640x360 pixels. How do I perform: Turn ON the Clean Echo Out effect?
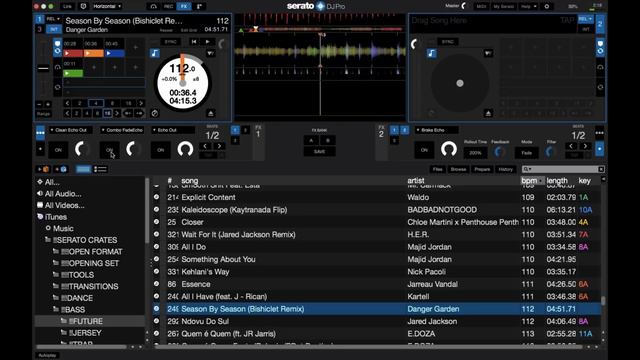pos(58,150)
